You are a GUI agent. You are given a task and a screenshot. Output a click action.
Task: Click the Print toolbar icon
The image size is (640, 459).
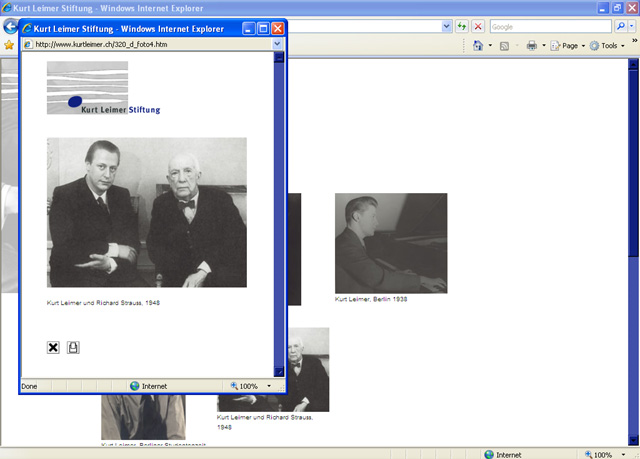tap(532, 46)
